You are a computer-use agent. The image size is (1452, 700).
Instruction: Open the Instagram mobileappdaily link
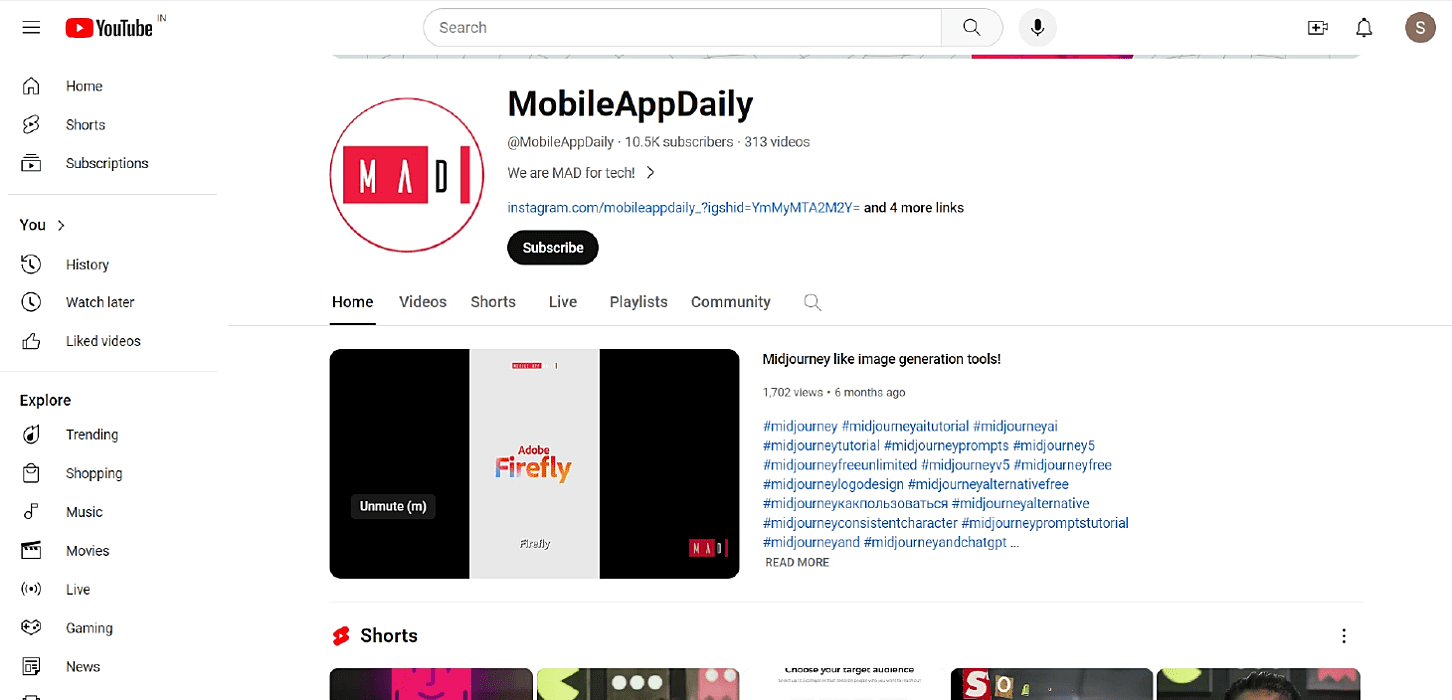coord(684,208)
